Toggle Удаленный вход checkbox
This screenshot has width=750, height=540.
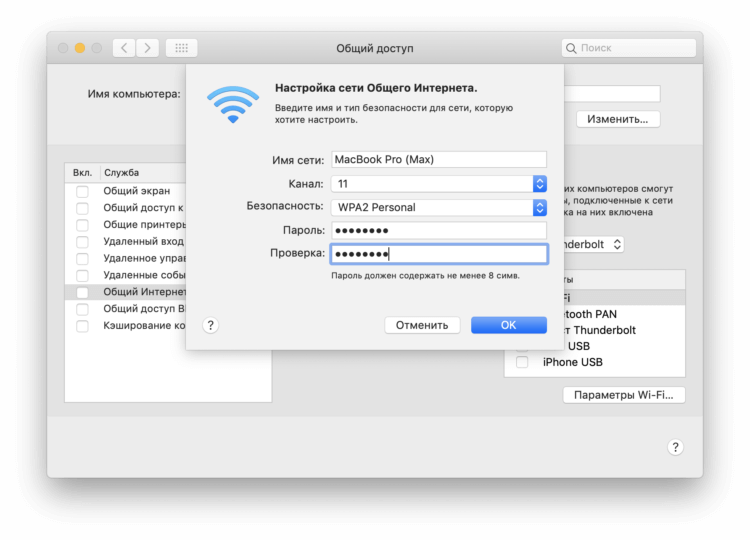[x=82, y=242]
